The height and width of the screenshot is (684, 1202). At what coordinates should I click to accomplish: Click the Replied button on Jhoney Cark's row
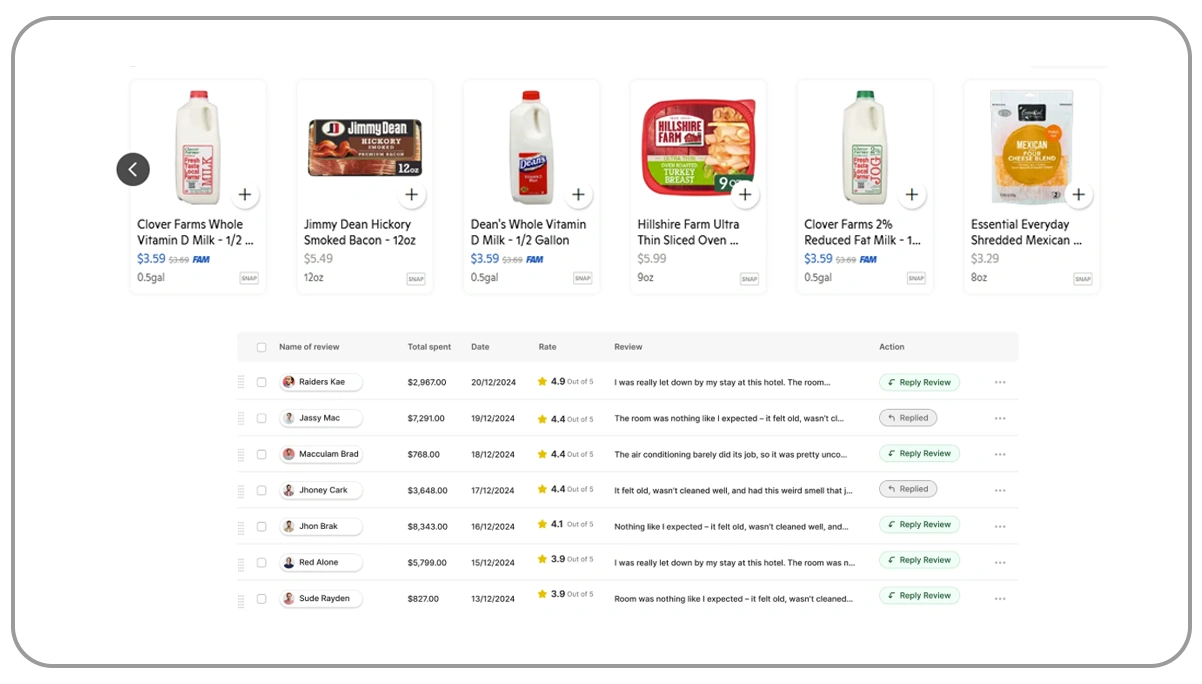click(x=908, y=489)
